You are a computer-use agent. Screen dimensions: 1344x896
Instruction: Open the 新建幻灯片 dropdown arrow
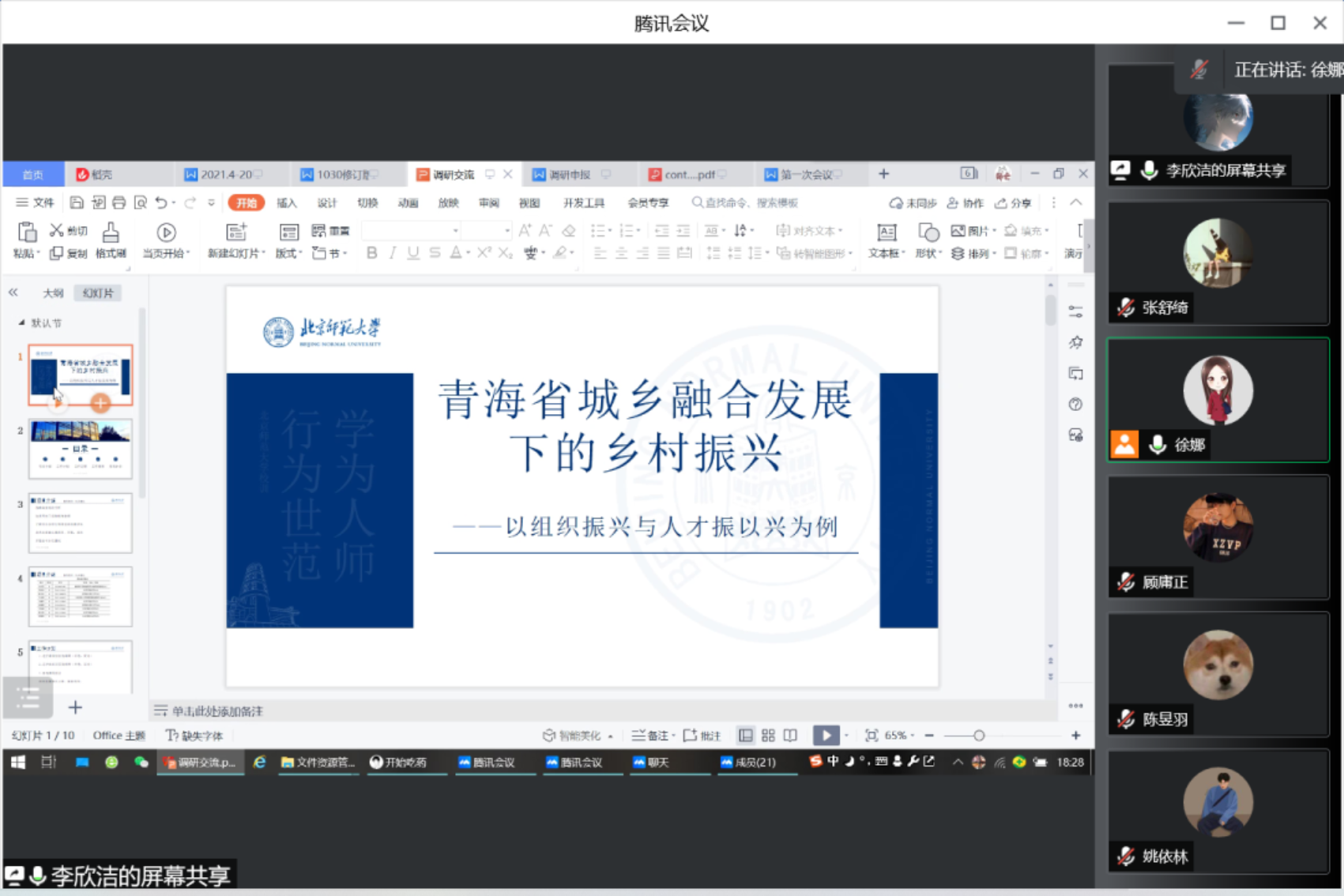click(x=262, y=254)
